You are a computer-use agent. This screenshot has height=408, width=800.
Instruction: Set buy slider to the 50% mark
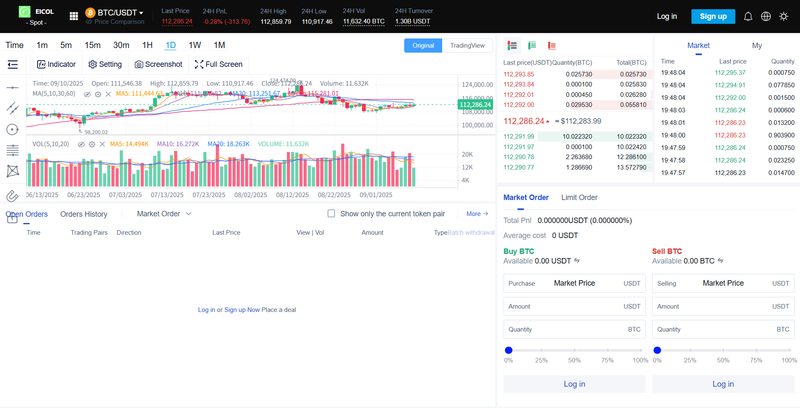click(574, 350)
